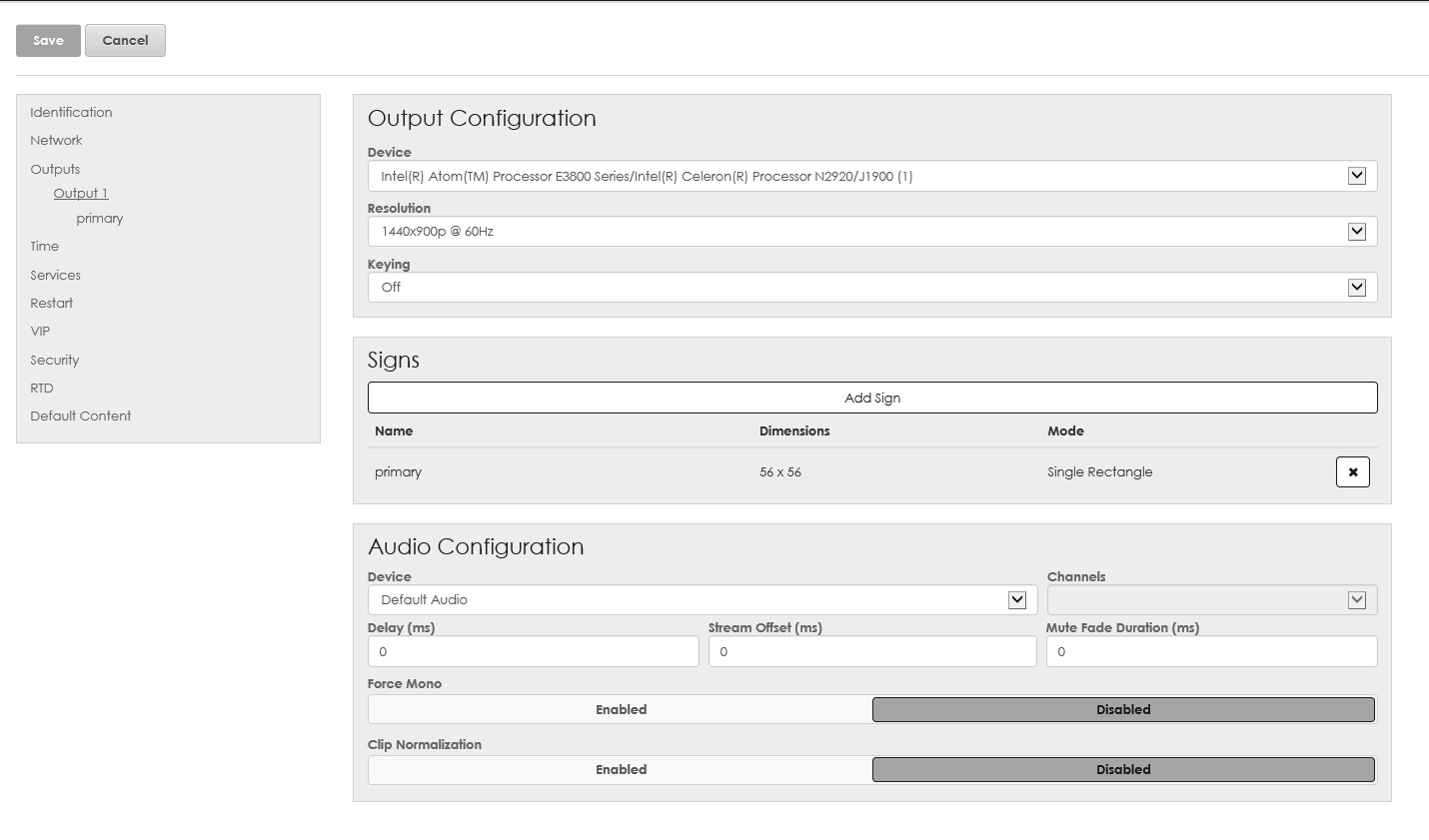Click the Delay (ms) input field

(x=533, y=652)
